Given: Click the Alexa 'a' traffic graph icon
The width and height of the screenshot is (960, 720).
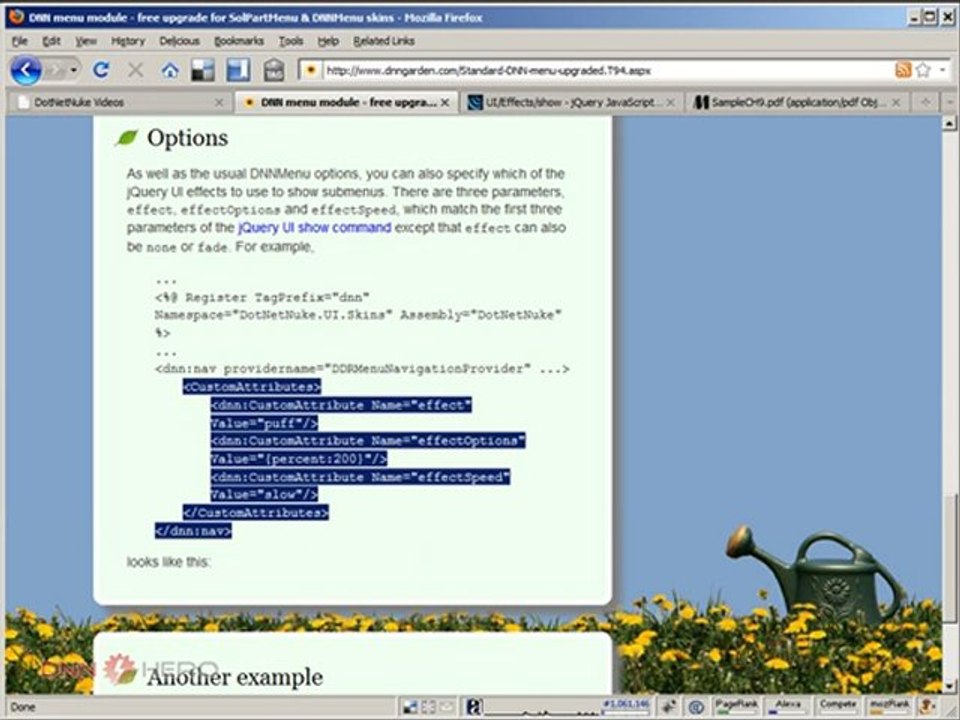Looking at the screenshot, I should (x=473, y=707).
